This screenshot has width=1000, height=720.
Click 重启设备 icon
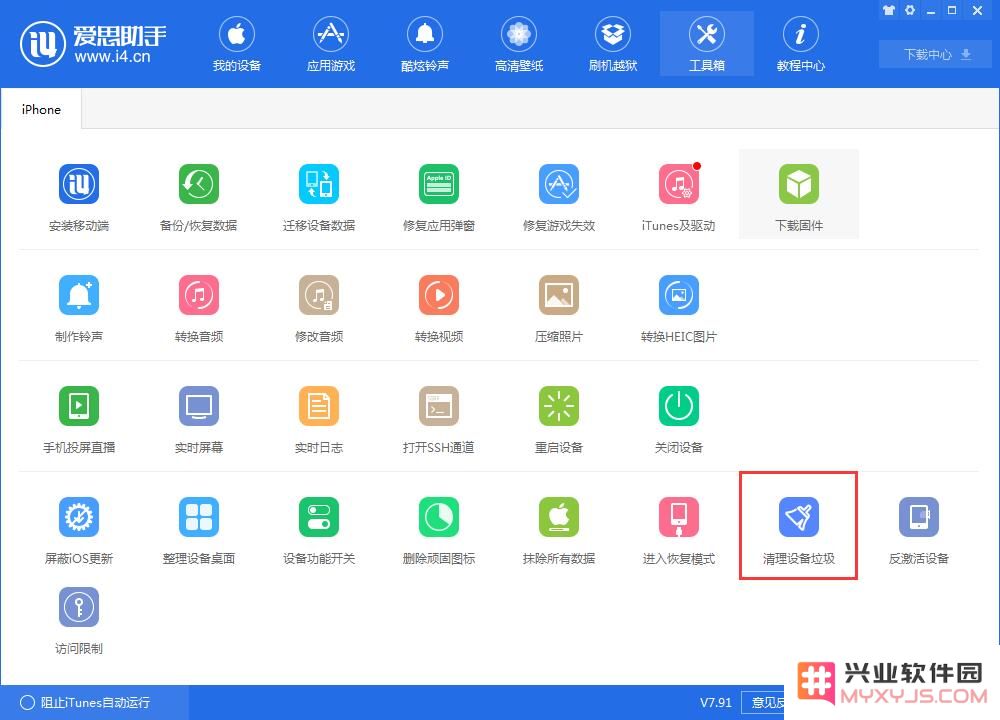click(559, 406)
